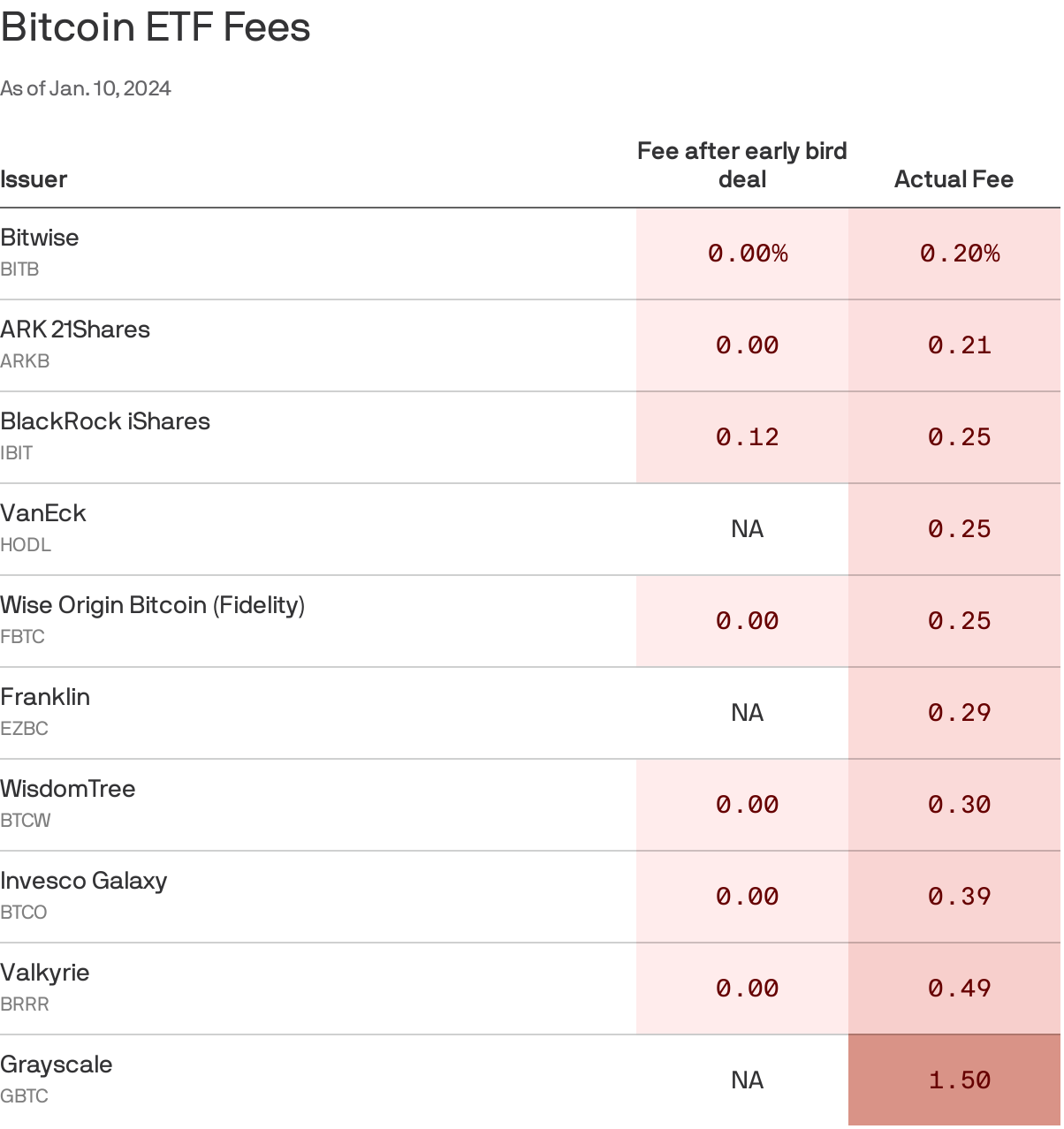This screenshot has width=1064, height=1129.
Task: Click the Invesco Galaxy issuer name
Action: pos(84,881)
